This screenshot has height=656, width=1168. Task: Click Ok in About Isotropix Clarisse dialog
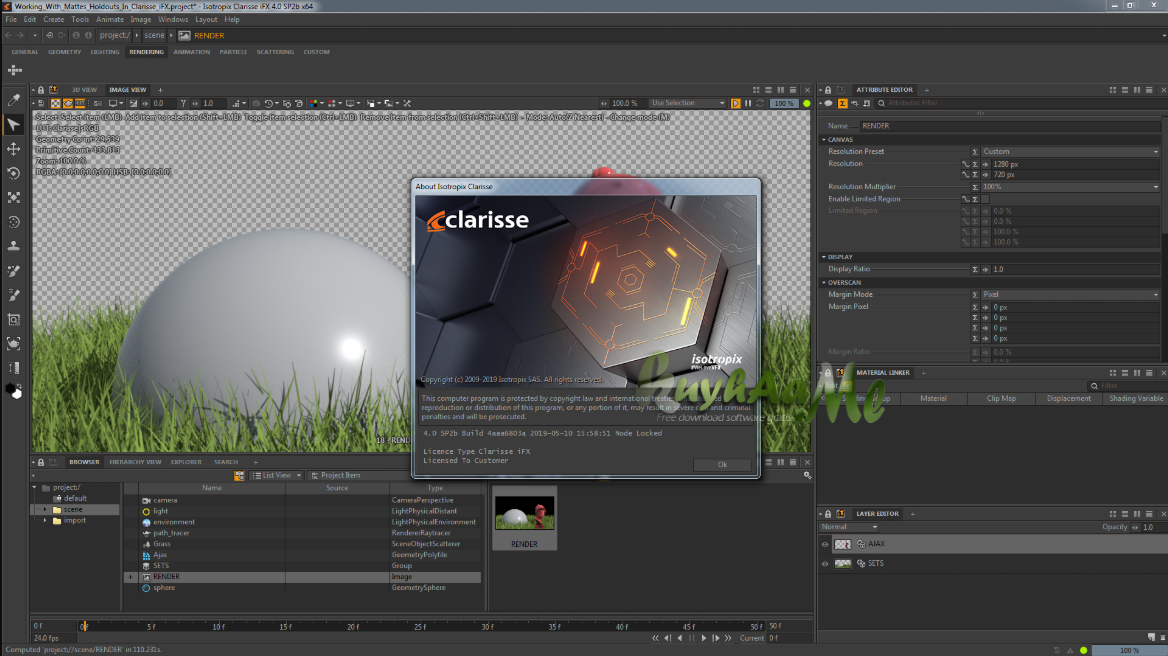(722, 465)
